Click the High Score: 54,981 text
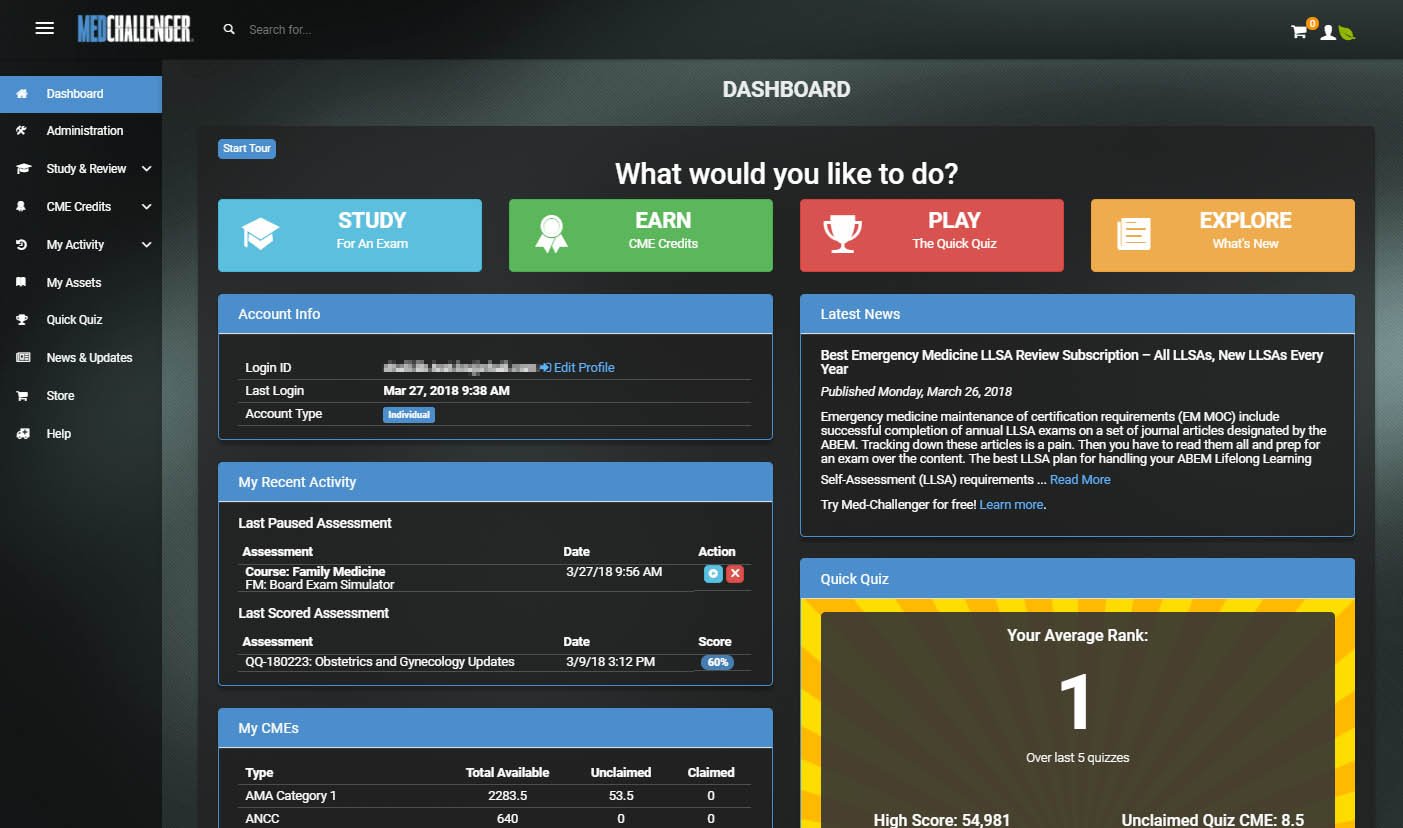Screen dimensions: 1403x828 [x=942, y=819]
